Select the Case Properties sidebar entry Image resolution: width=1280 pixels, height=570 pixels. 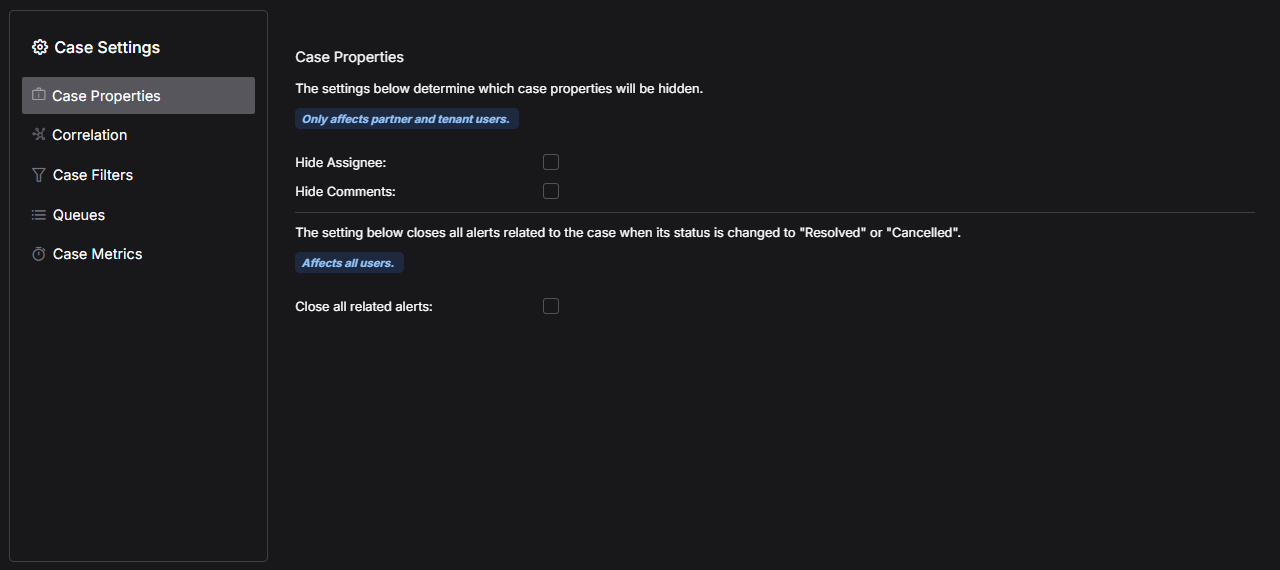tap(138, 95)
